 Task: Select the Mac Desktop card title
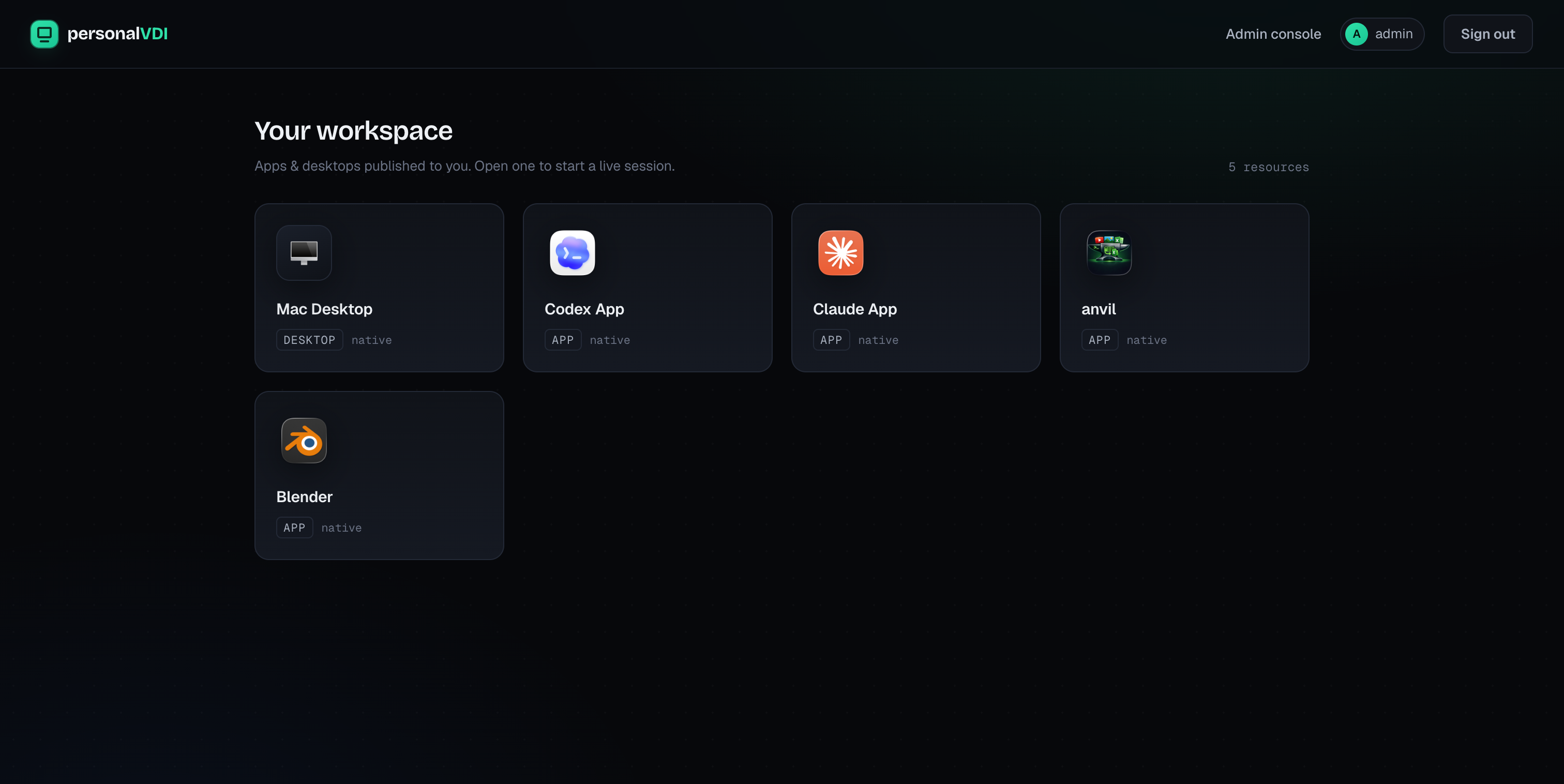(x=324, y=309)
